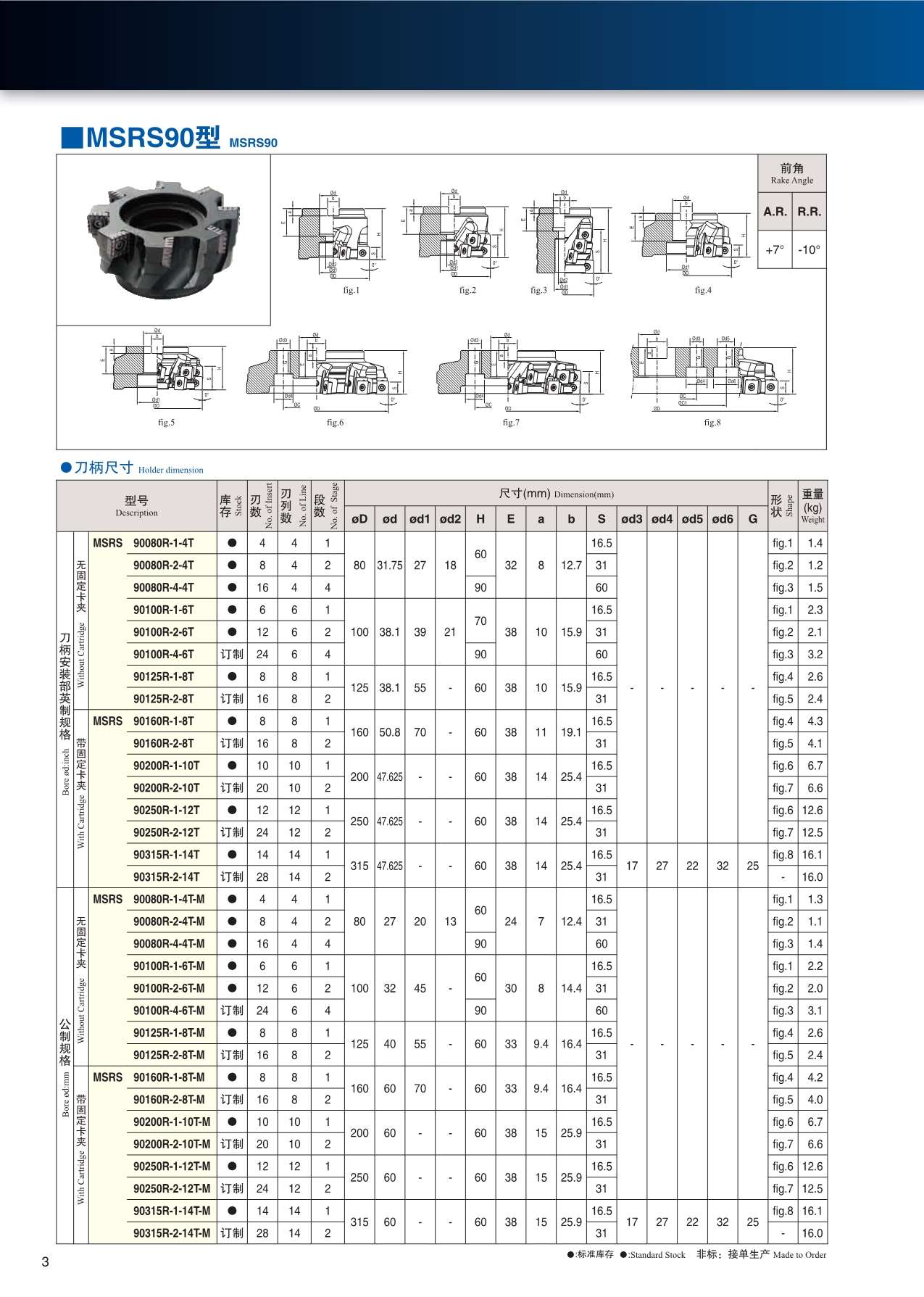Image resolution: width=924 pixels, height=1297 pixels.
Task: Select model 90125R-1-8T in the inch section
Action: tap(164, 677)
